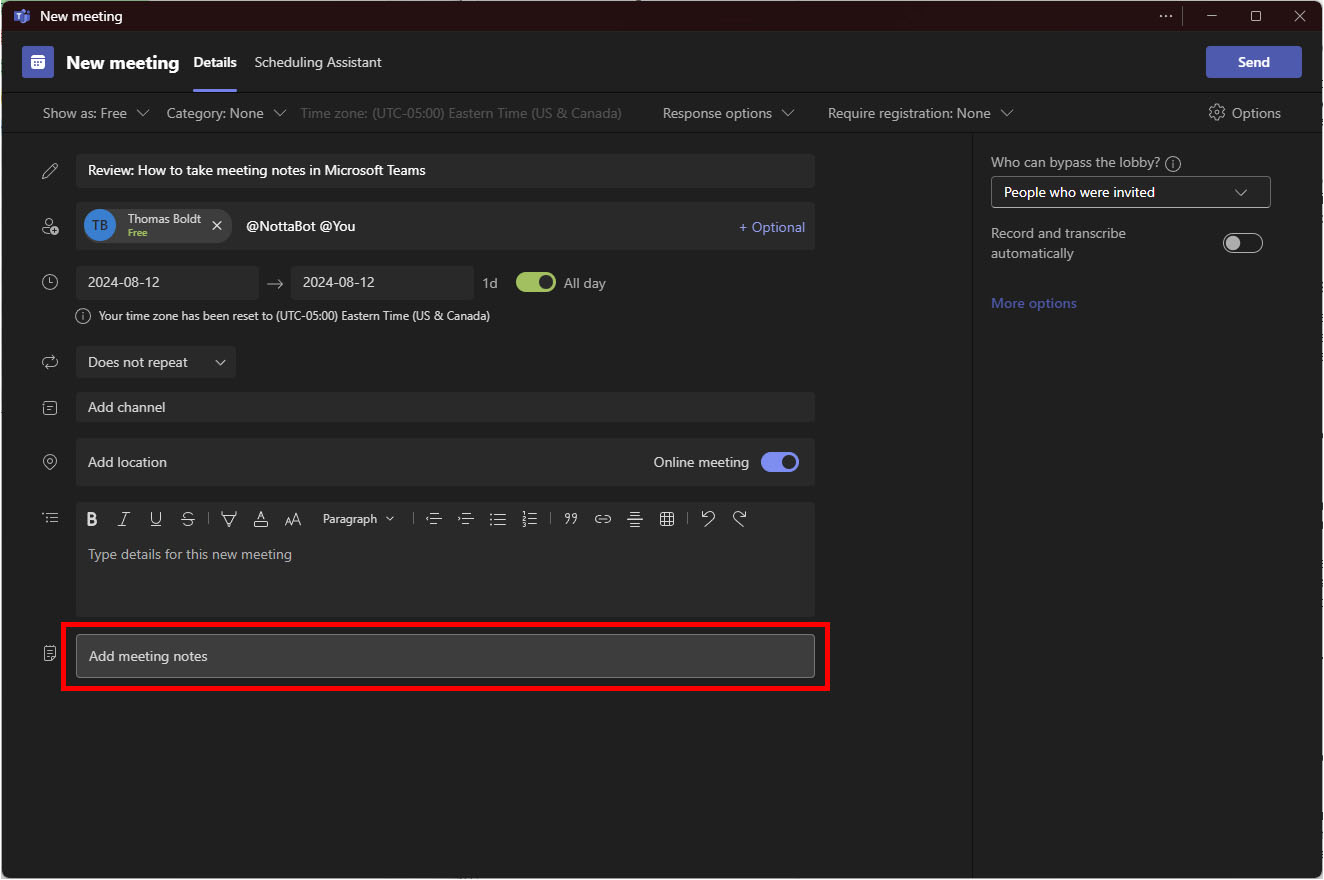The width and height of the screenshot is (1324, 880).
Task: Open the time zone Eastern Time selector
Action: pos(461,113)
